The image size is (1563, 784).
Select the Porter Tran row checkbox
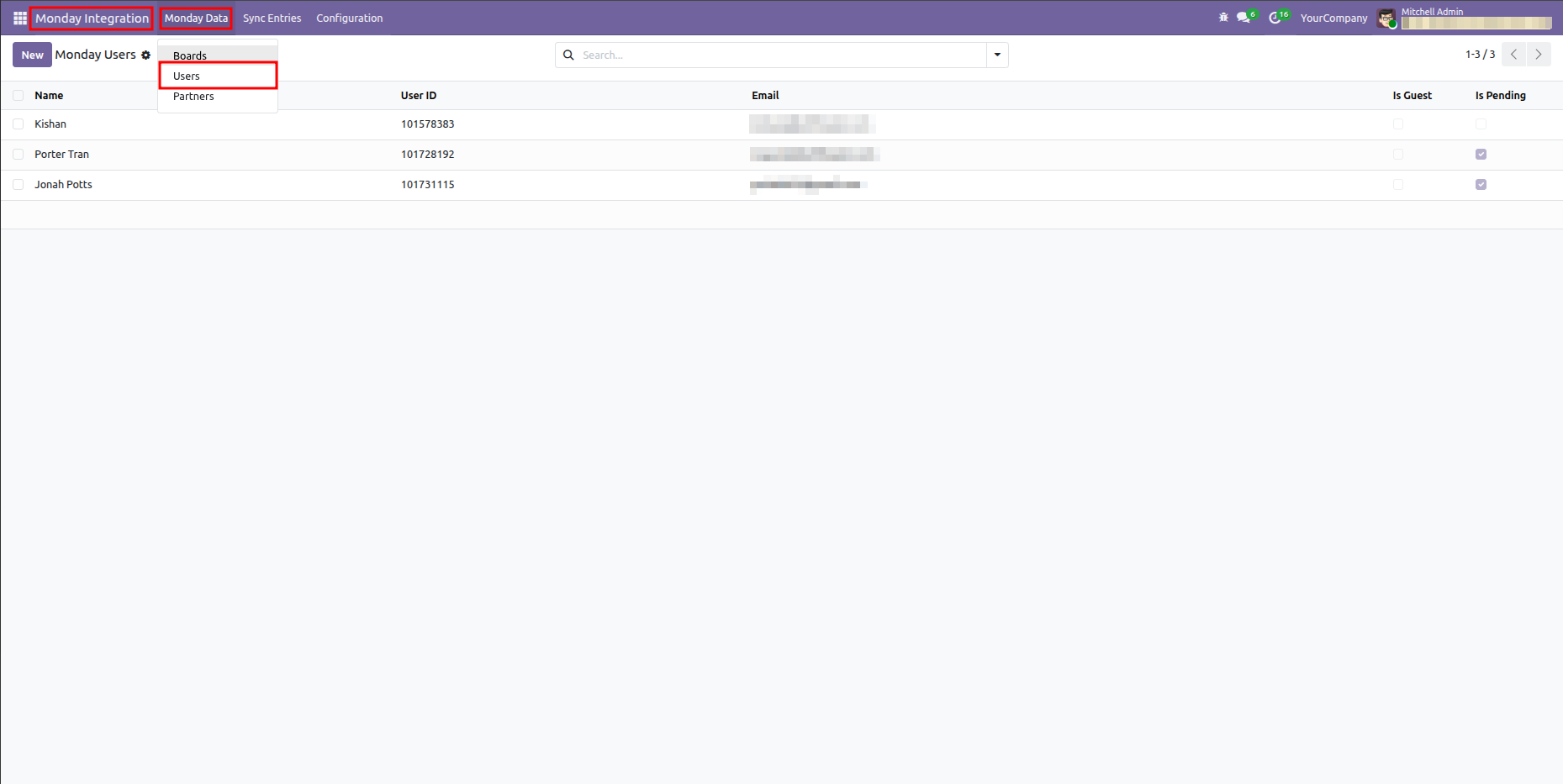(18, 155)
